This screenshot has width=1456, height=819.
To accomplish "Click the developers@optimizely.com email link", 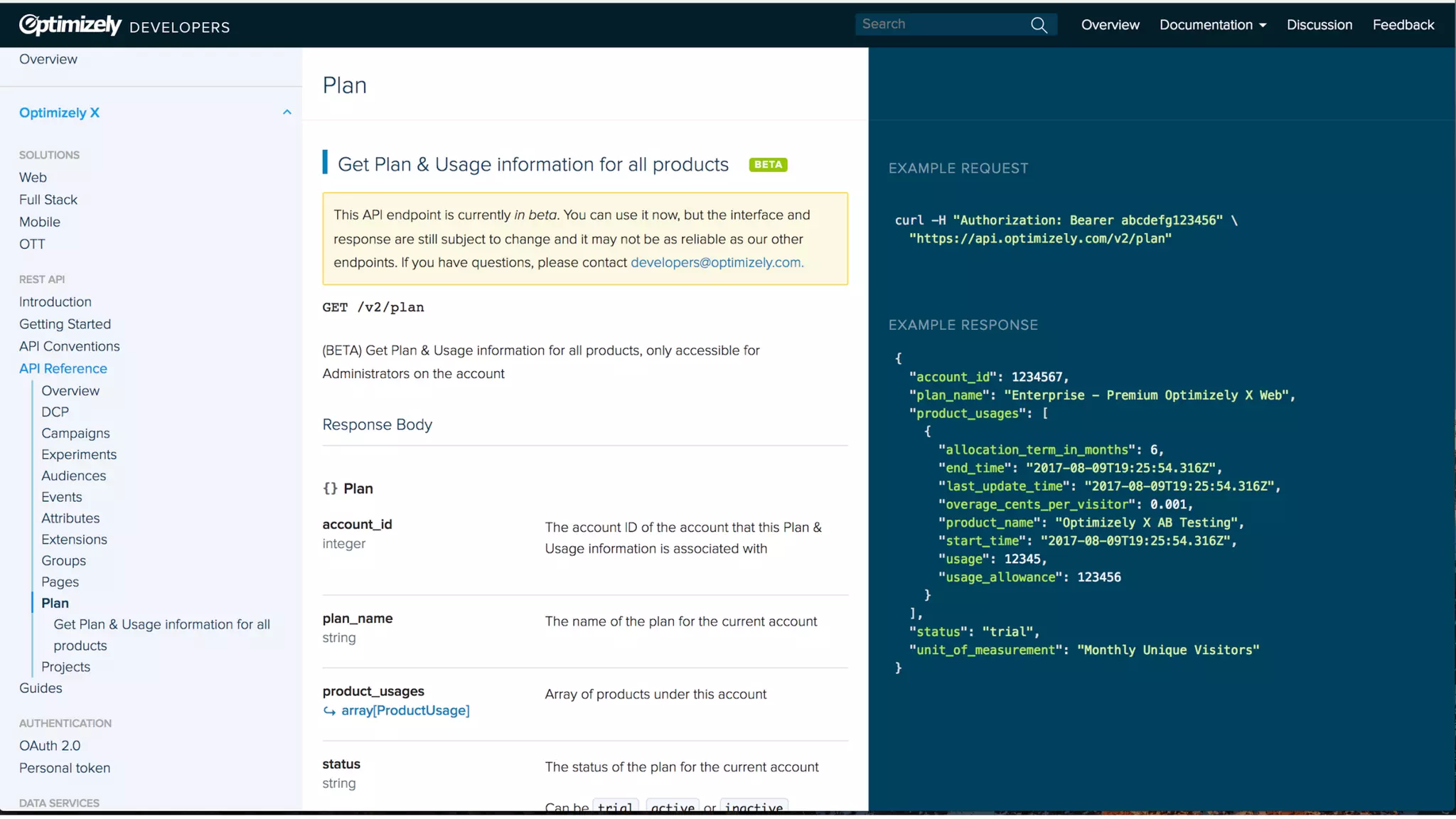I will [717, 262].
